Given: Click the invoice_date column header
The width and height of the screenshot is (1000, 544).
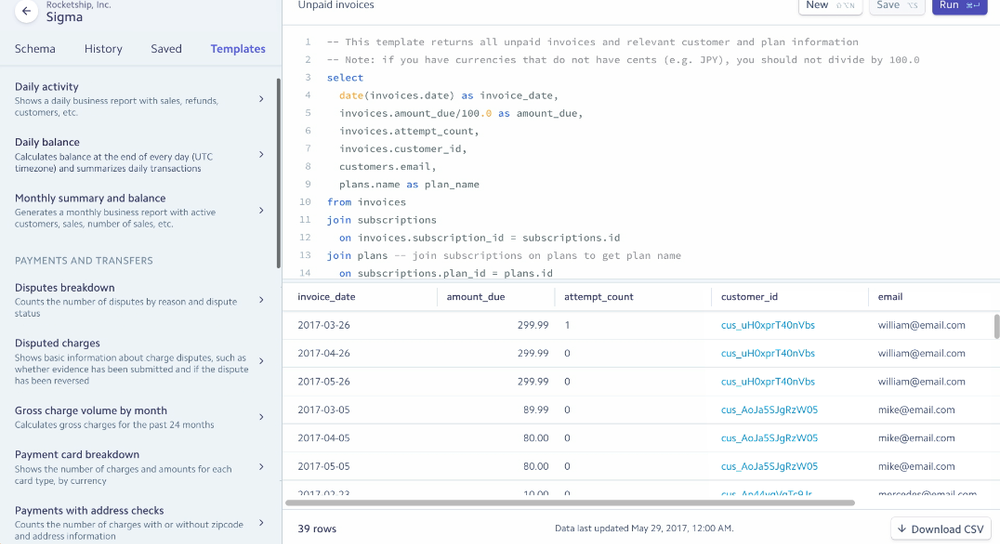Looking at the screenshot, I should 327,297.
